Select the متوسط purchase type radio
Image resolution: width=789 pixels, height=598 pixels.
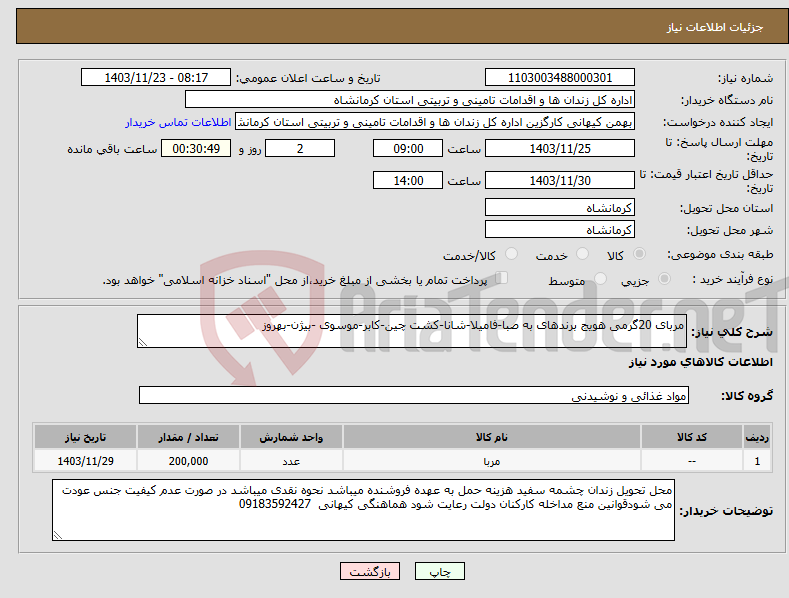[x=600, y=278]
